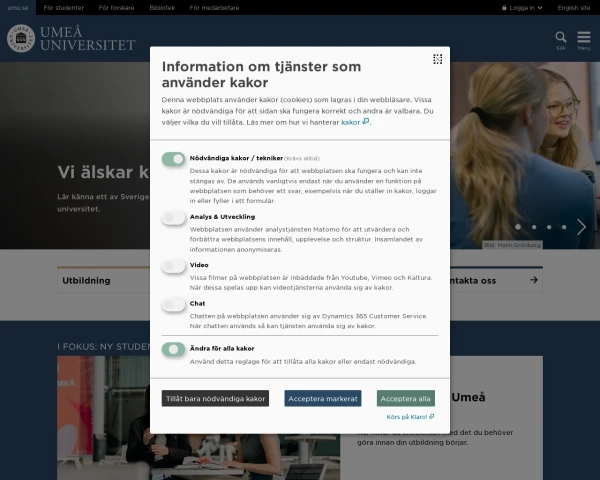600x480 pixels.
Task: Click the grid icon in cookie dialog
Action: pos(437,59)
